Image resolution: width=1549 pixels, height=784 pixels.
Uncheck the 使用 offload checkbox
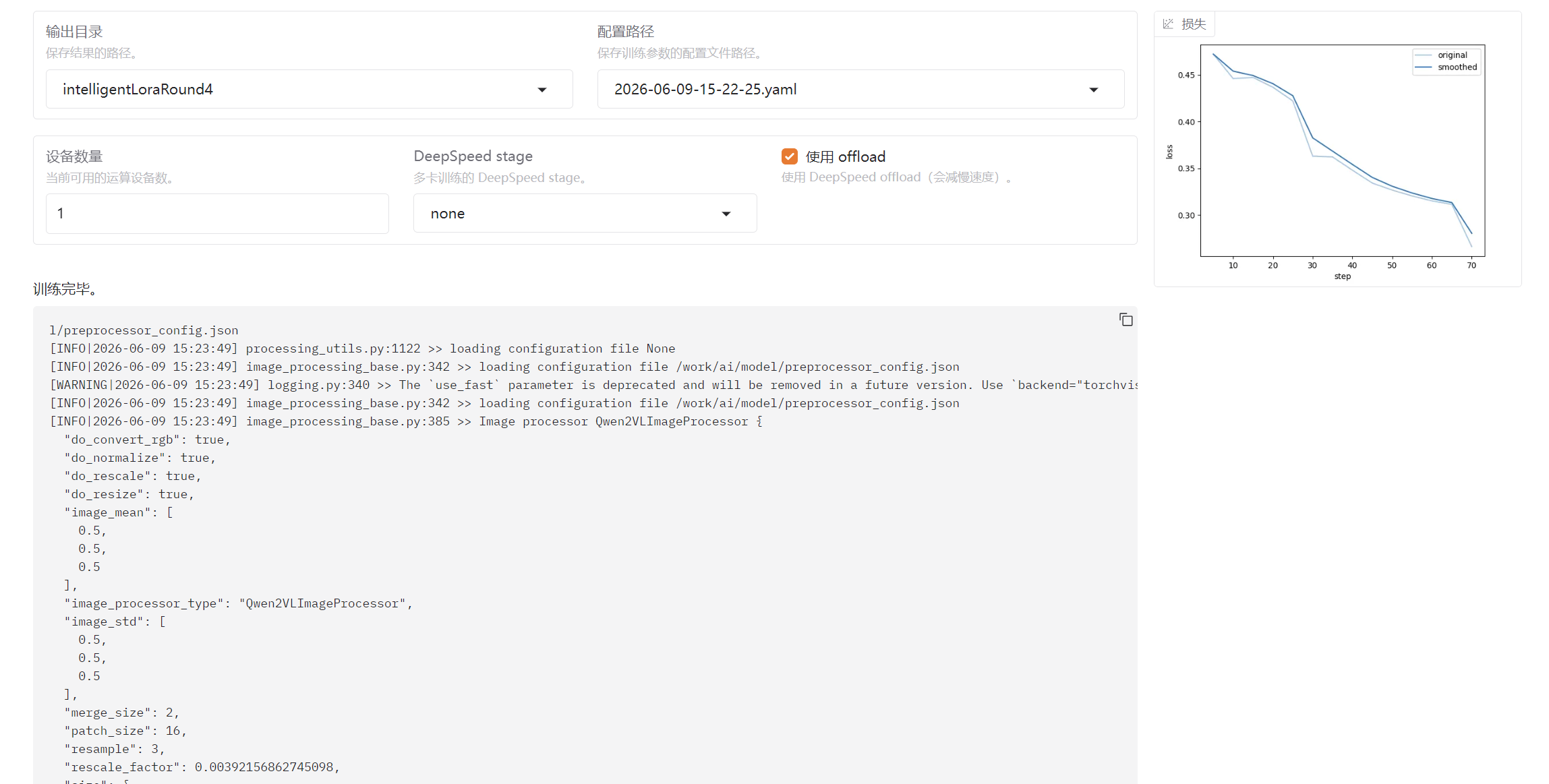coord(790,156)
